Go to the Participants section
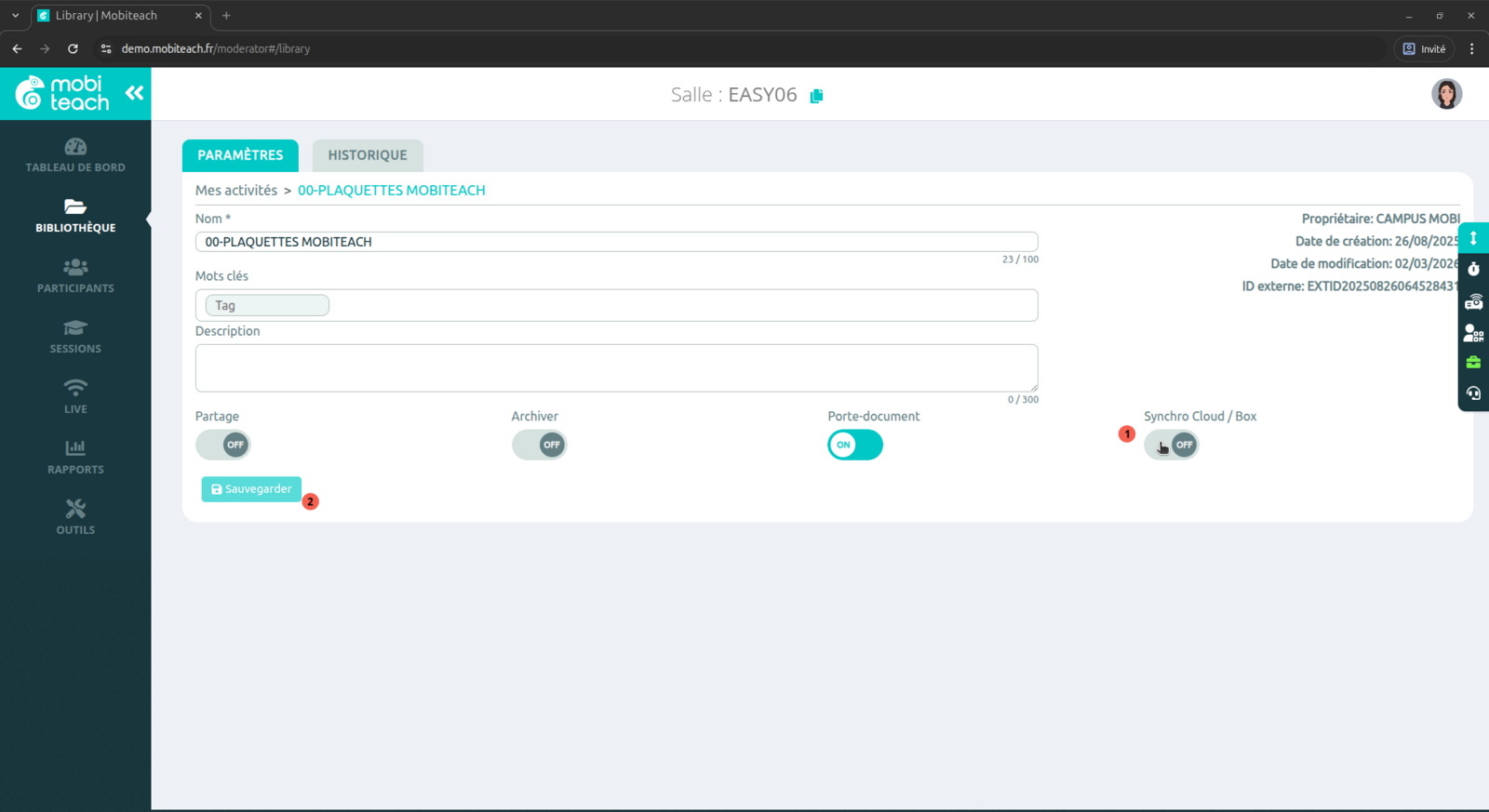 [75, 276]
